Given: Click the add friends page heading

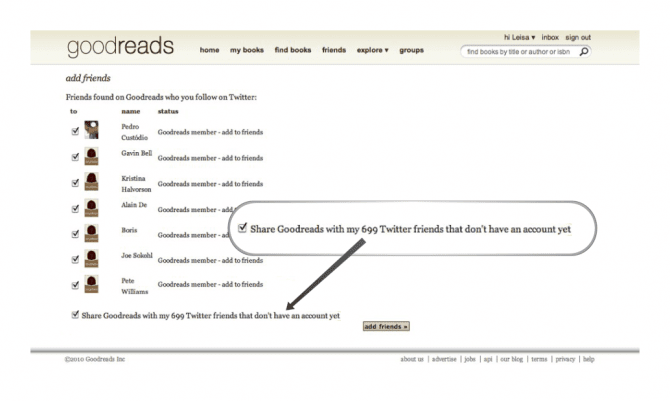Looking at the screenshot, I should coord(88,78).
